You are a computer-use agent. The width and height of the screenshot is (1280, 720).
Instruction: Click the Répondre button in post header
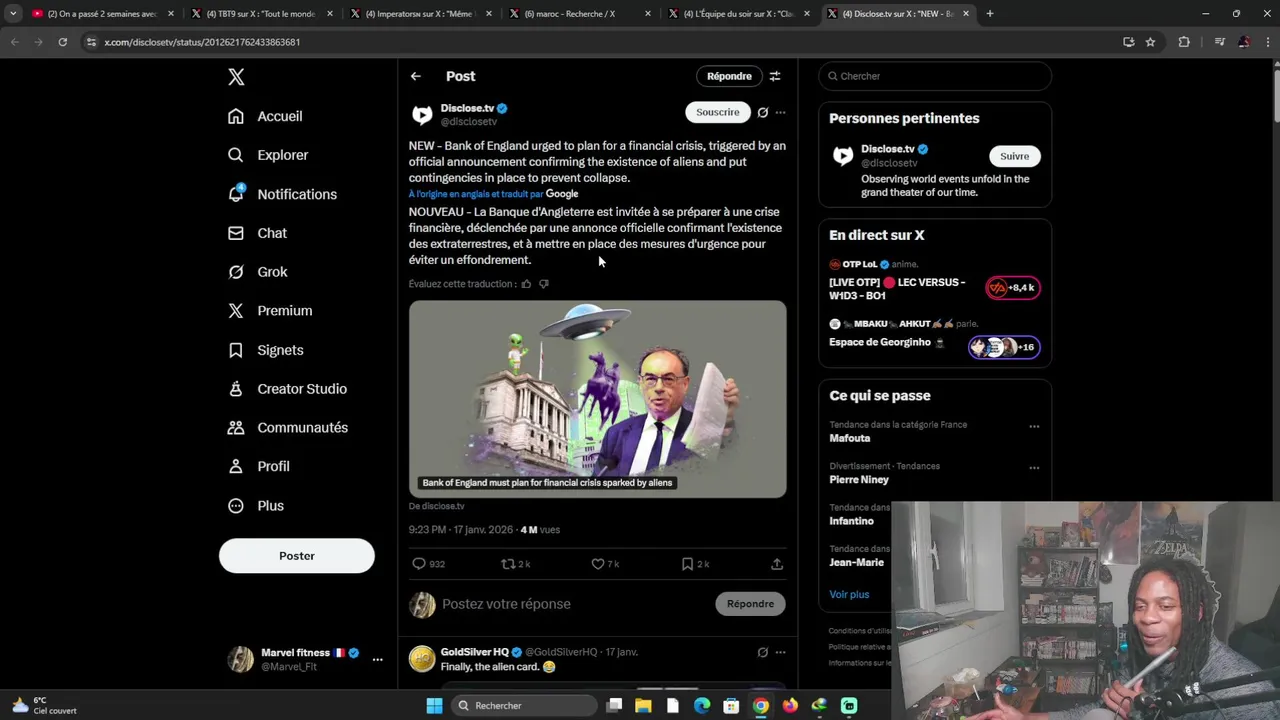click(729, 76)
